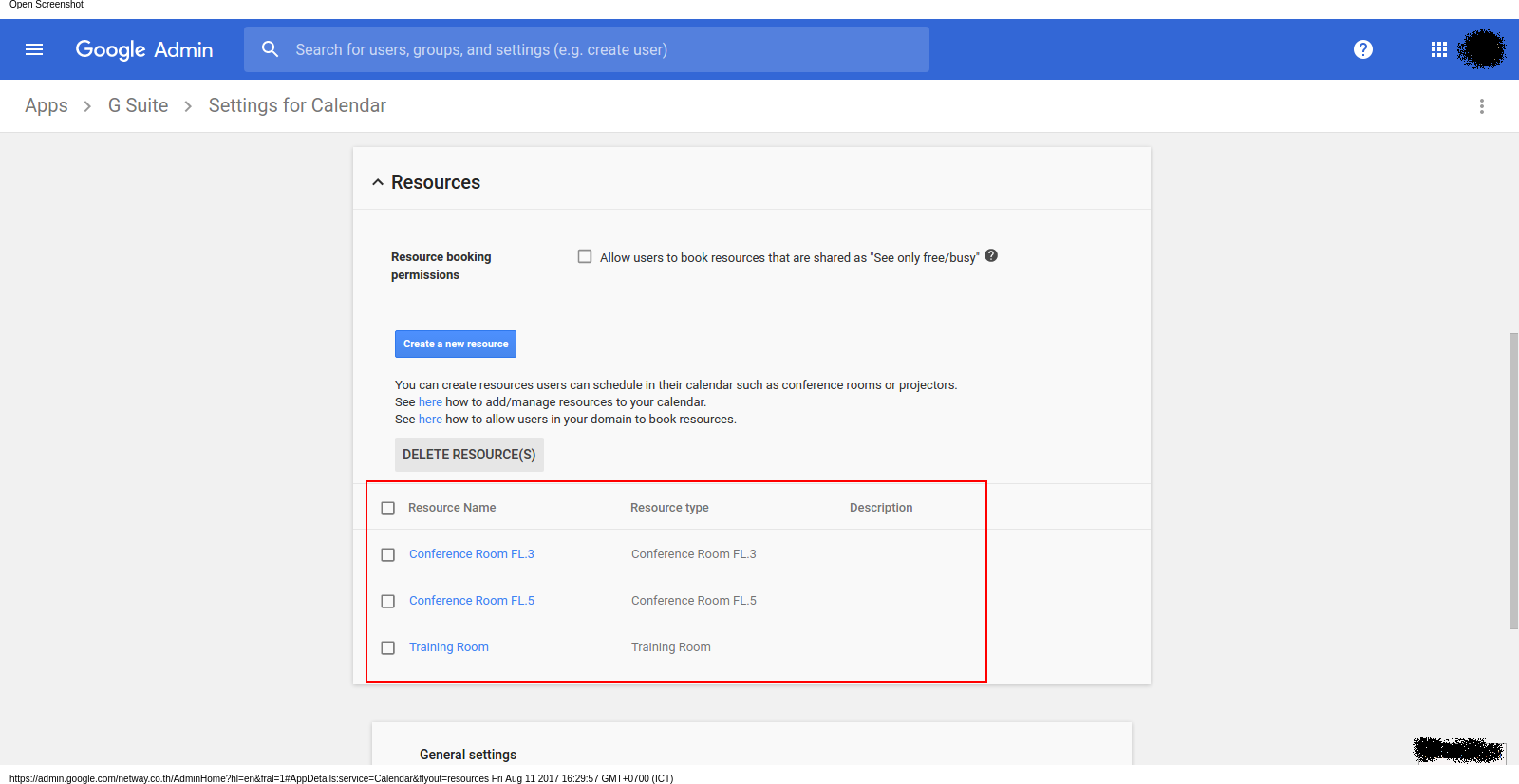Click Create a new resource button
Viewport: 1519px width, 784px height.
[456, 345]
